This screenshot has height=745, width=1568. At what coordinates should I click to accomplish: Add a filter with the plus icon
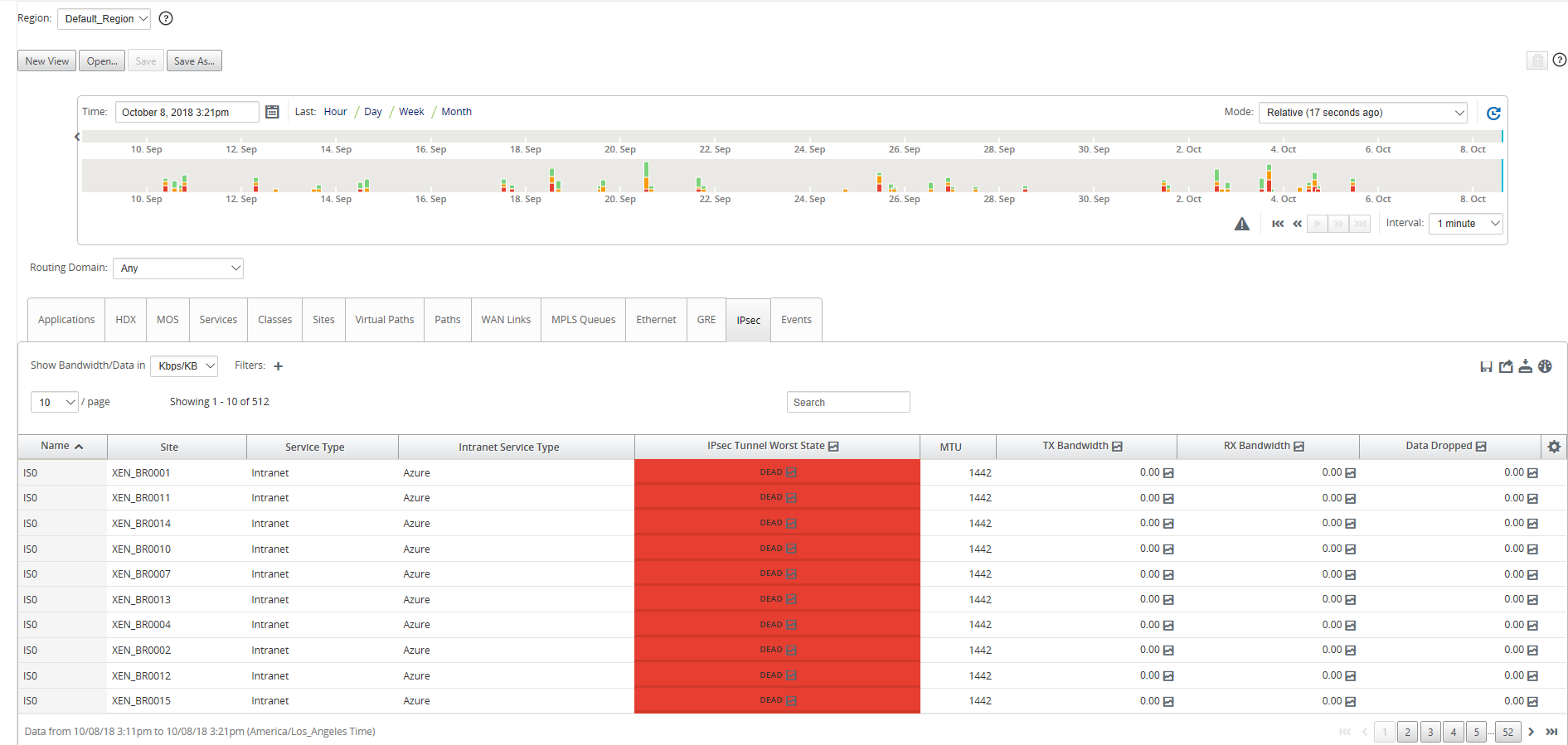point(278,366)
